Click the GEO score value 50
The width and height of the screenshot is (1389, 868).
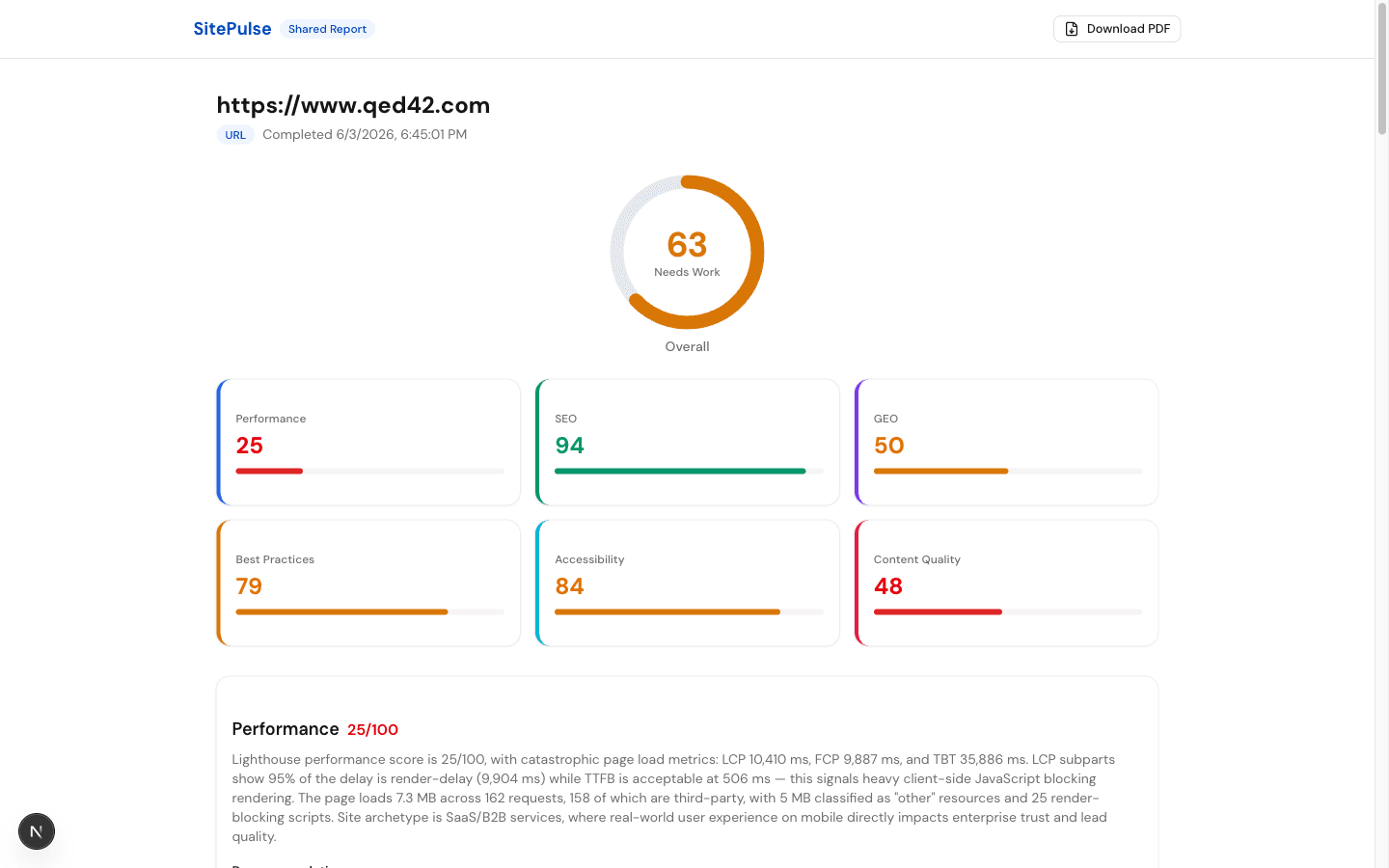tap(888, 446)
